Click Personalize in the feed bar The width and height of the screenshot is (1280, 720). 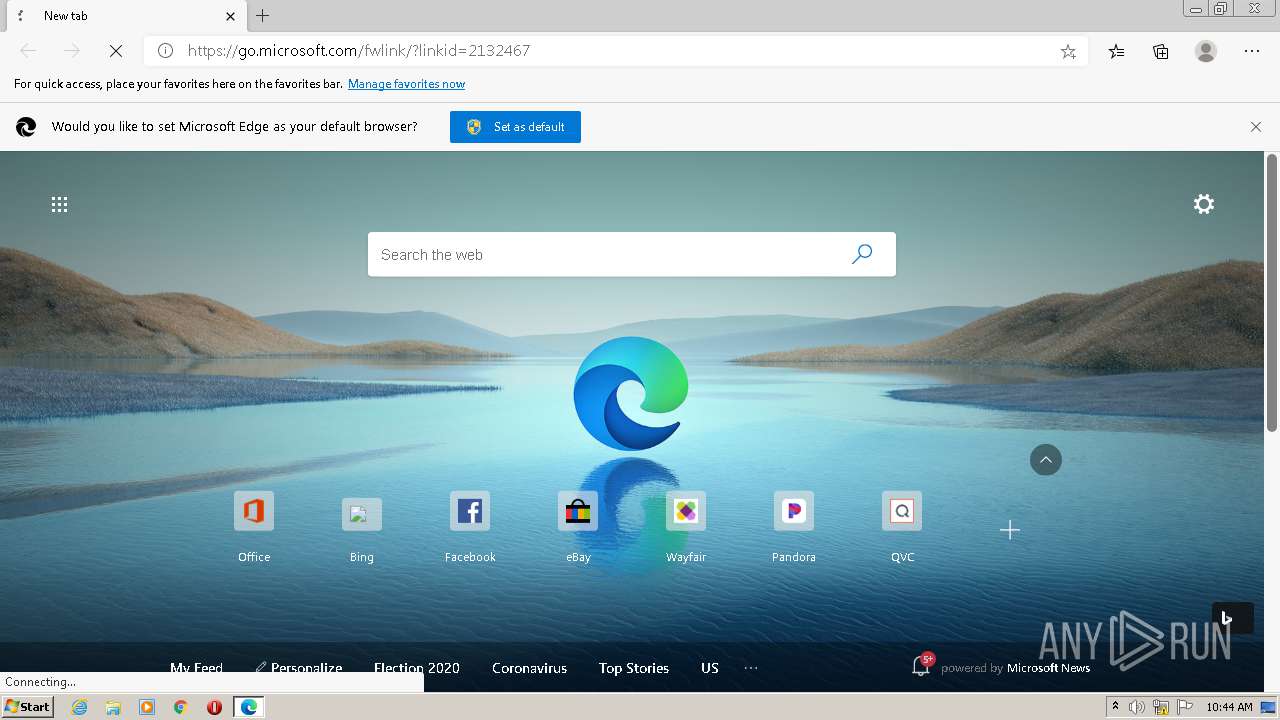(299, 668)
